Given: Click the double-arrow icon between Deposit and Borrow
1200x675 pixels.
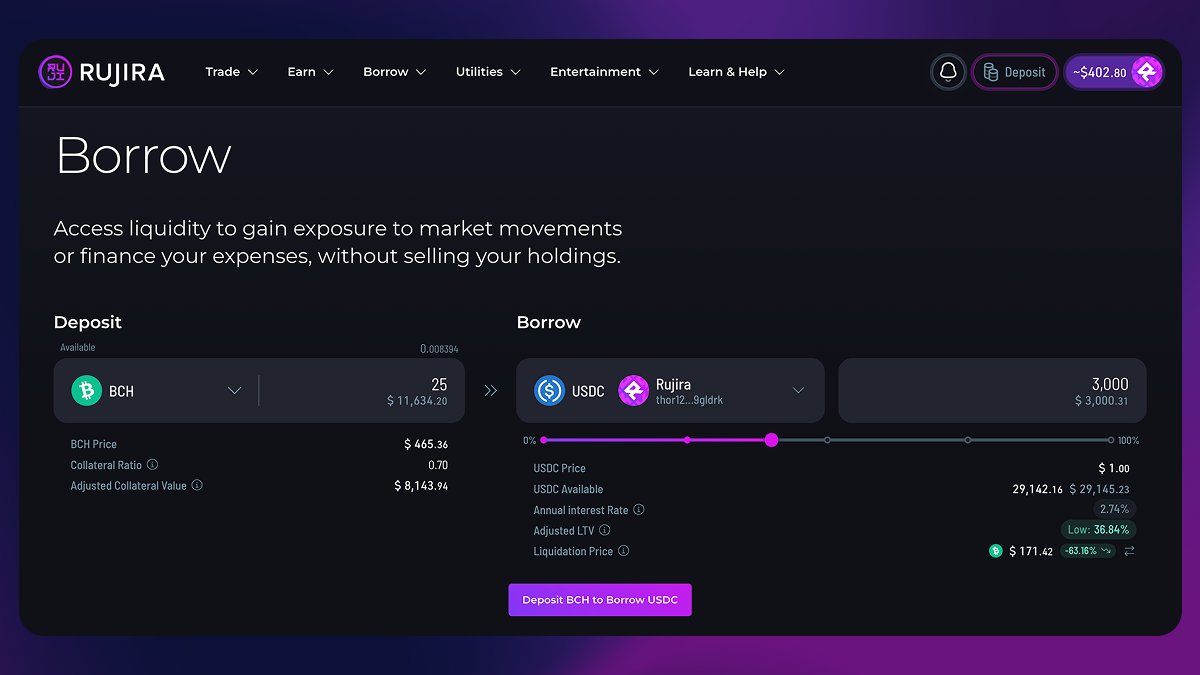Looking at the screenshot, I should 490,391.
